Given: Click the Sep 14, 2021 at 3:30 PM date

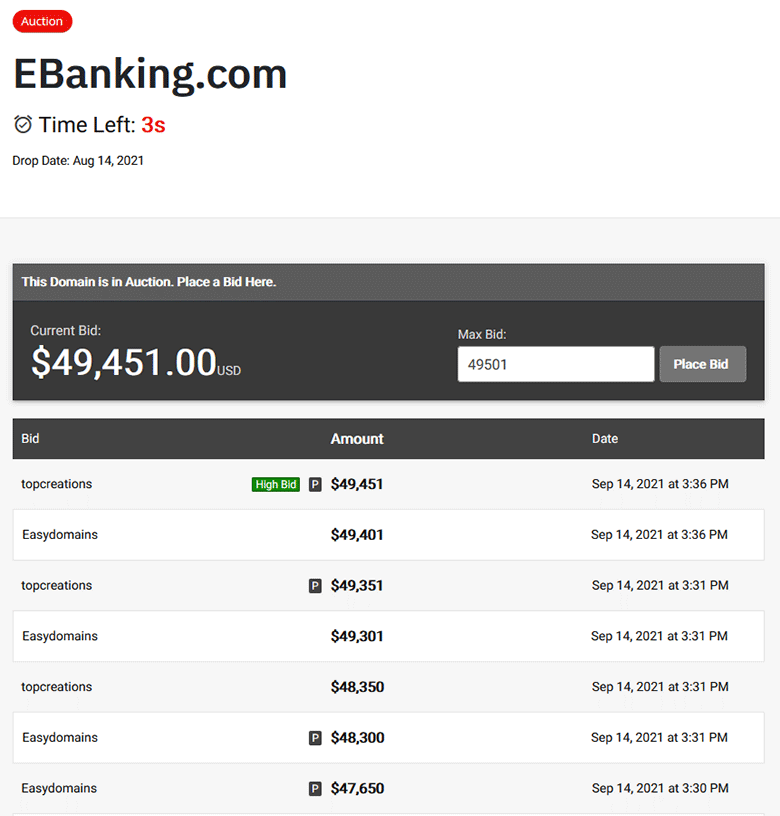Looking at the screenshot, I should point(660,788).
